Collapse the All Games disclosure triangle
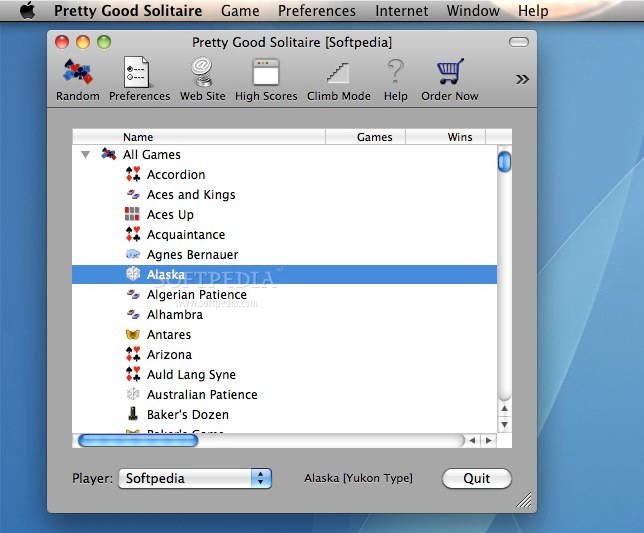 (x=85, y=155)
